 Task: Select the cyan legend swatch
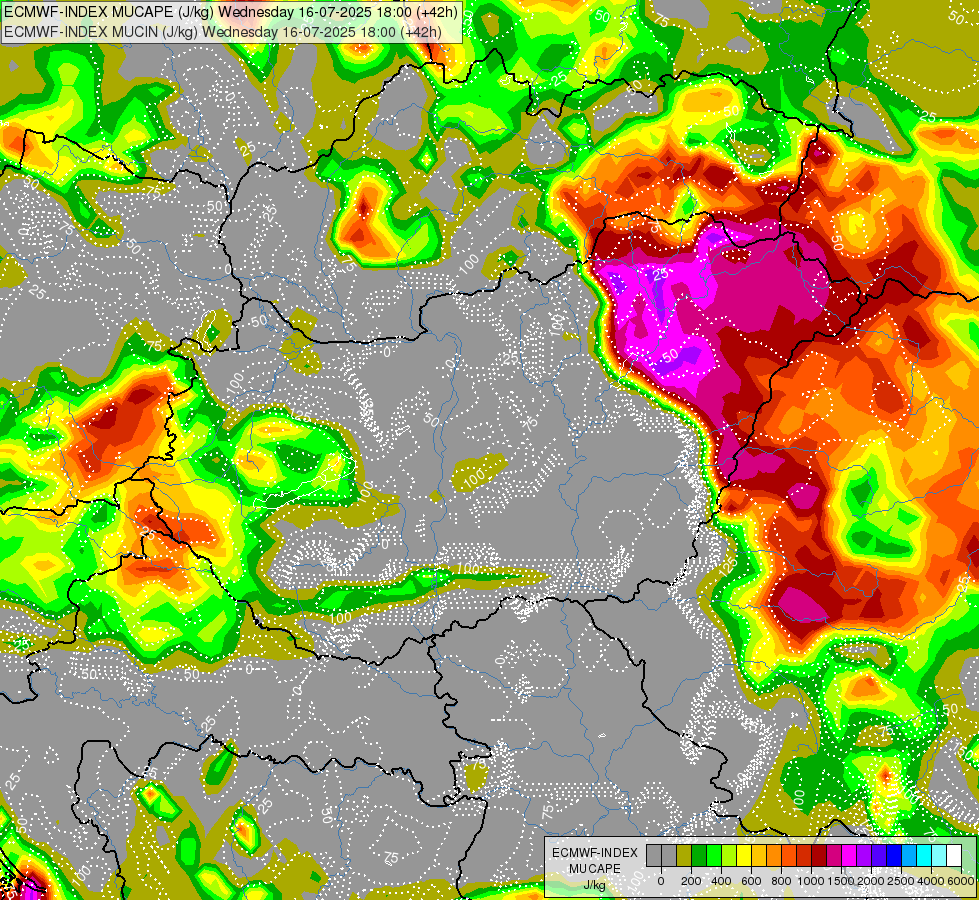click(x=923, y=856)
